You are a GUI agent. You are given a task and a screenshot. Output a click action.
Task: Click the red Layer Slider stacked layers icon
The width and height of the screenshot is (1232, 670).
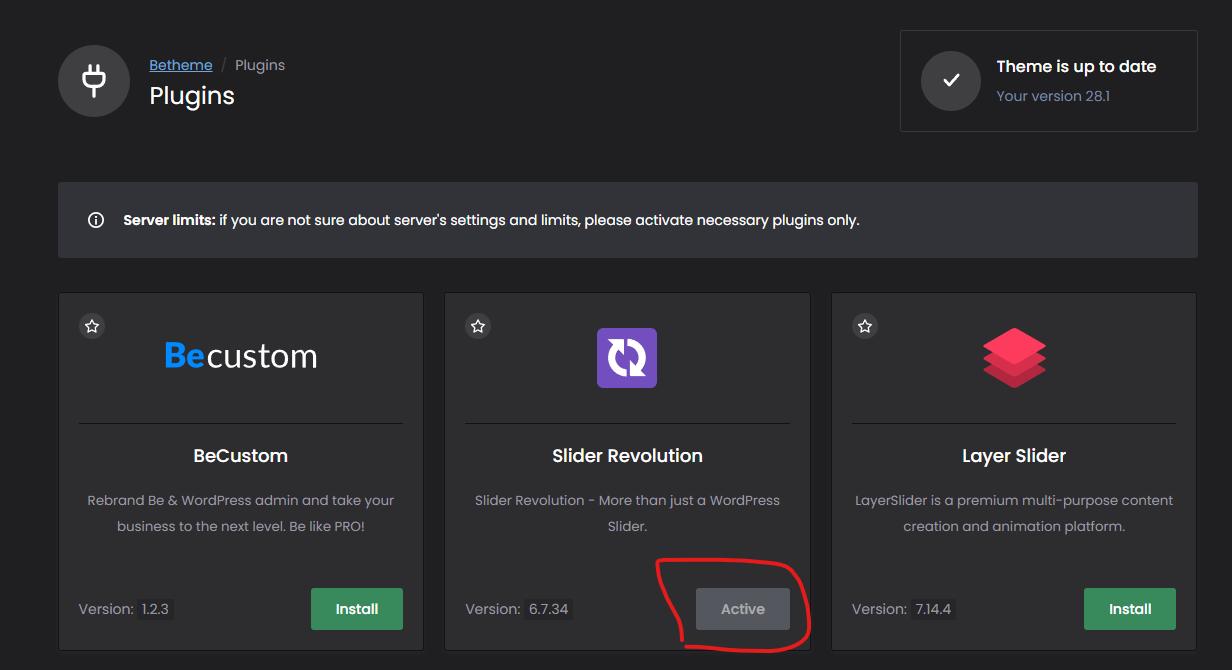click(1014, 358)
